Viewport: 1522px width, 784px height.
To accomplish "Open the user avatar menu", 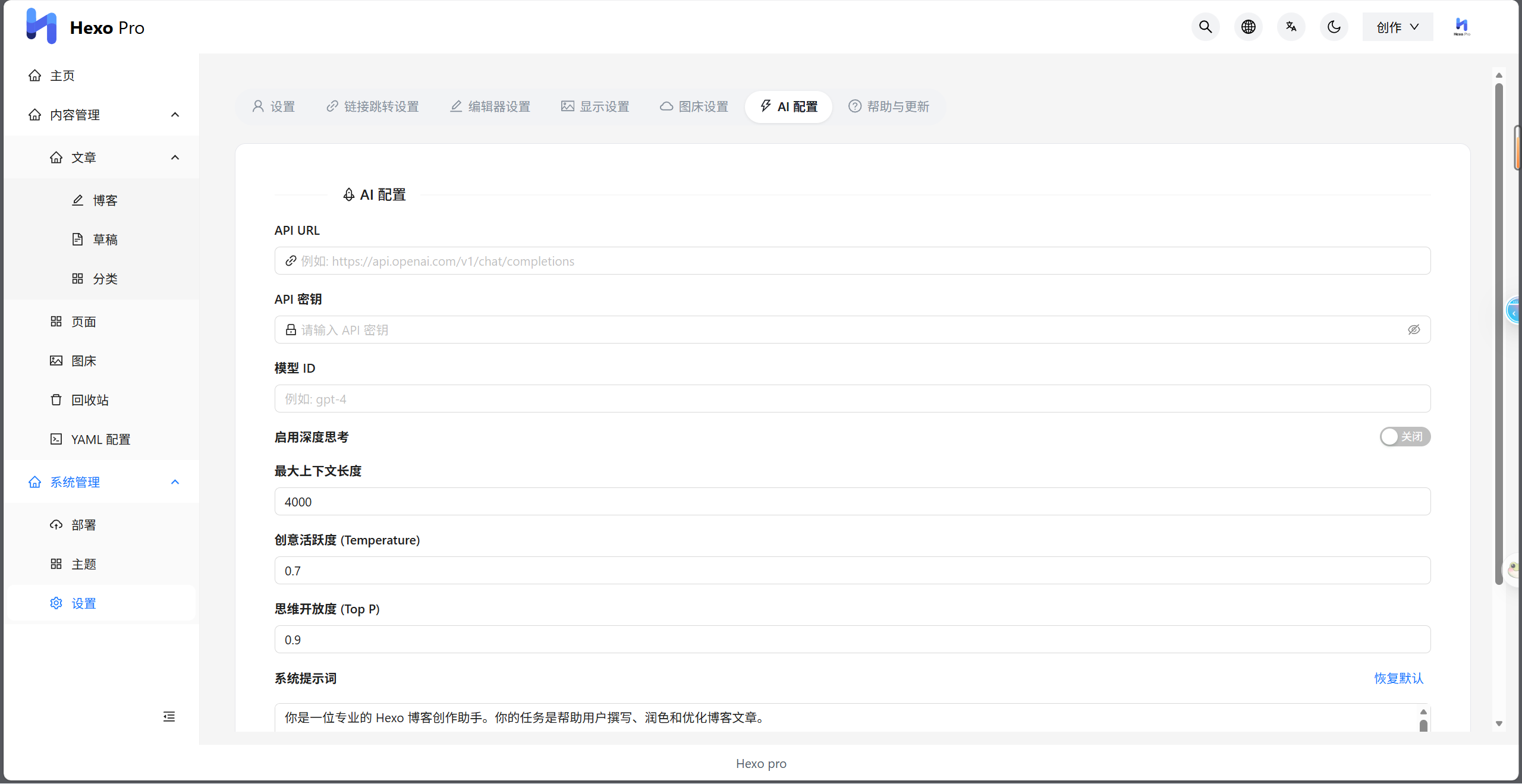I will click(x=1461, y=27).
